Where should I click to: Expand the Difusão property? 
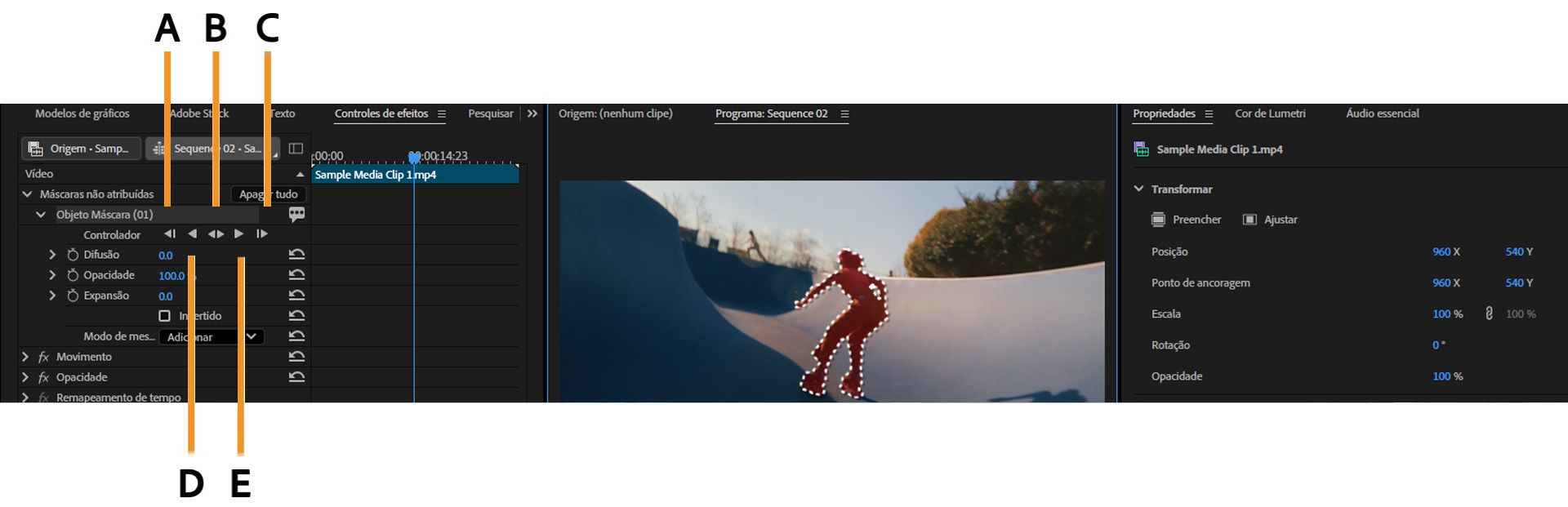[52, 255]
